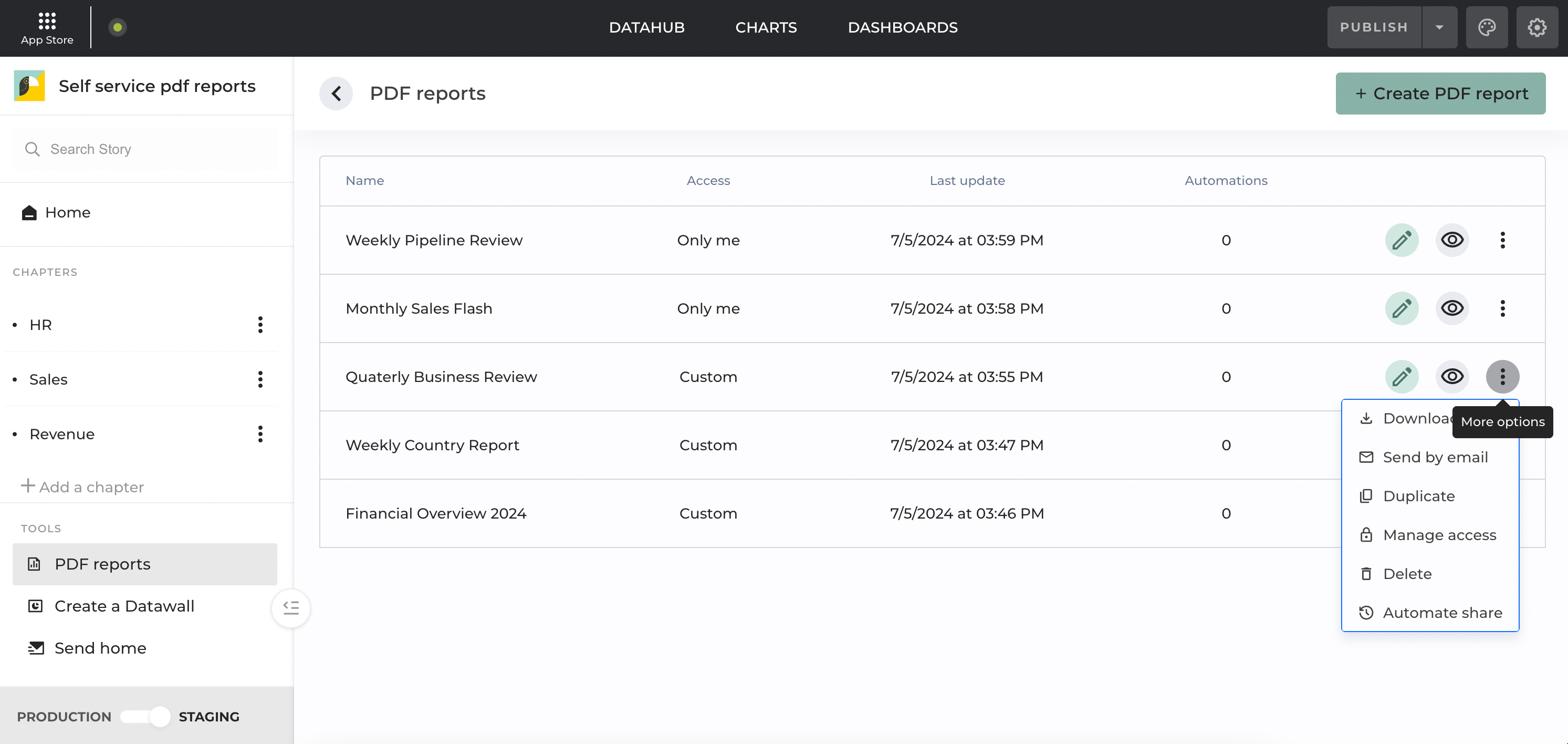Click the back arrow beside PDF reports

click(336, 93)
